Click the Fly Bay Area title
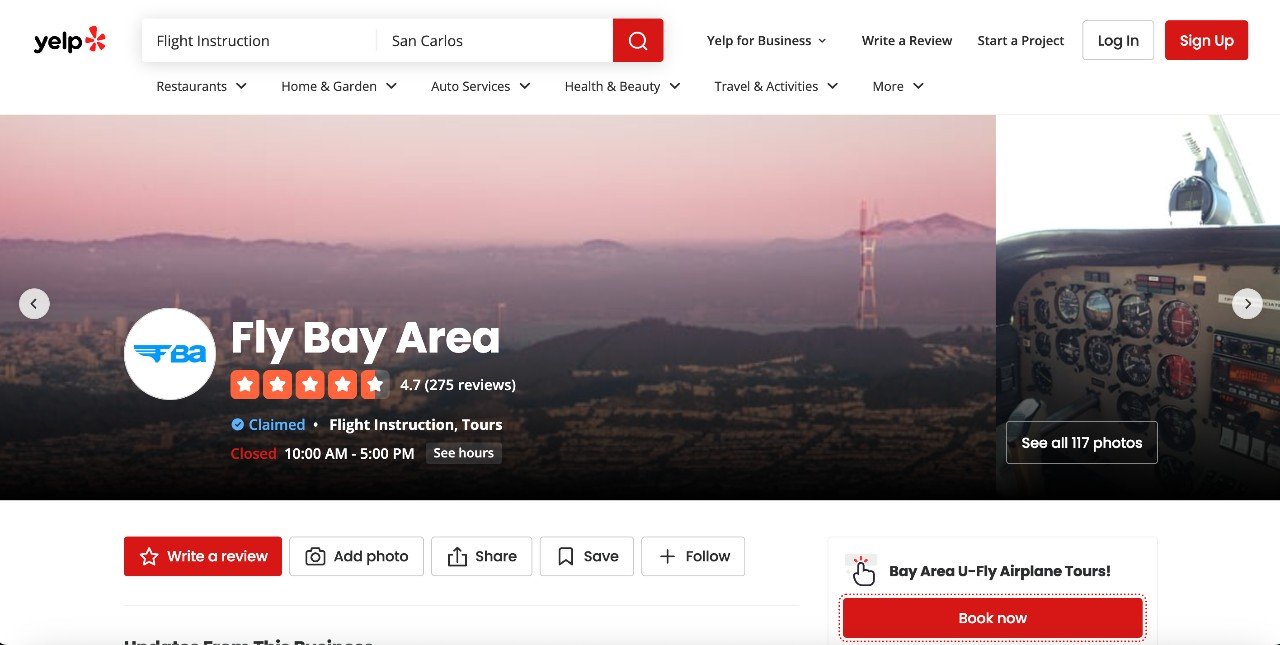The height and width of the screenshot is (645, 1280). (x=365, y=338)
